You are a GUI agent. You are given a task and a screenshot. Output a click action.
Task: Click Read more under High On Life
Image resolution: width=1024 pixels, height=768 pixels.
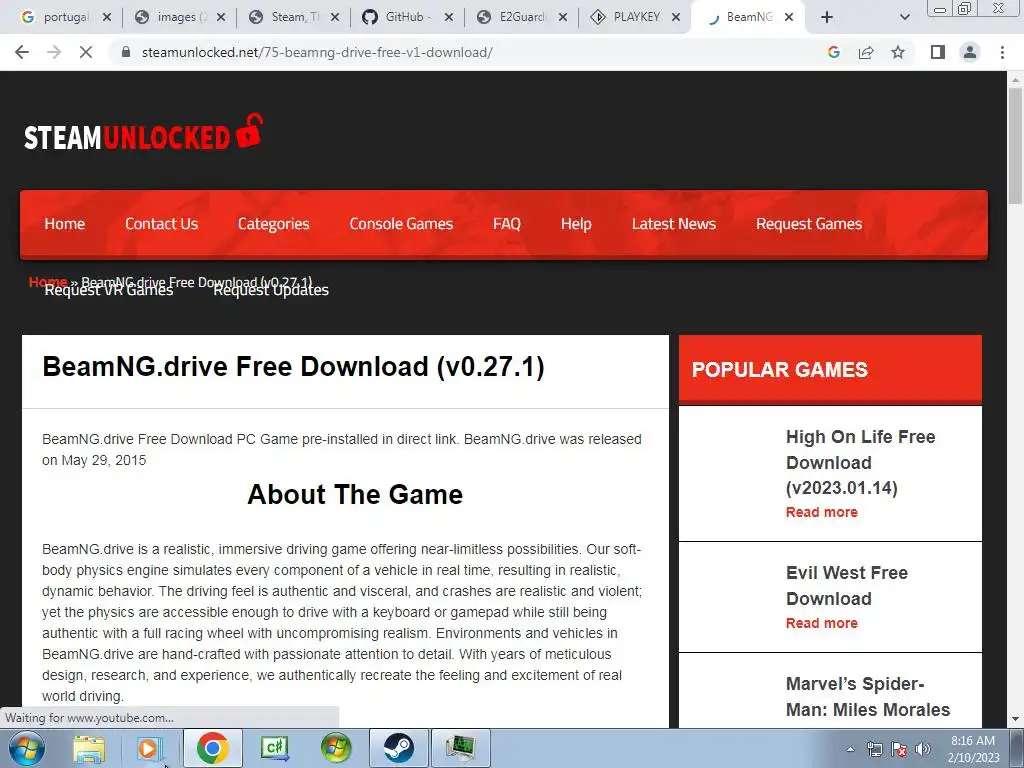(822, 513)
